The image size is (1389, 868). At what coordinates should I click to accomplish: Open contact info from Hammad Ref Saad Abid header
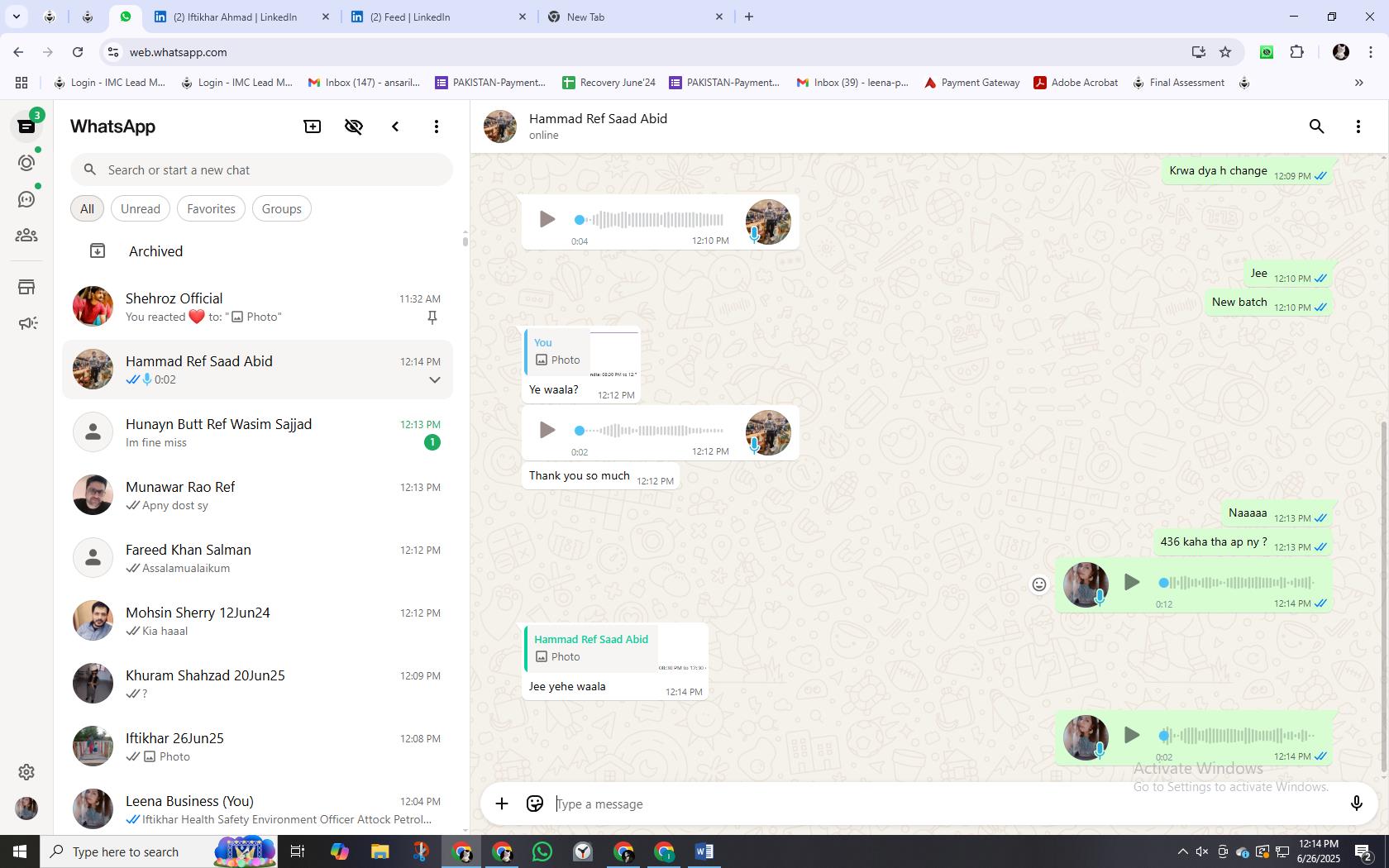pyautogui.click(x=598, y=126)
